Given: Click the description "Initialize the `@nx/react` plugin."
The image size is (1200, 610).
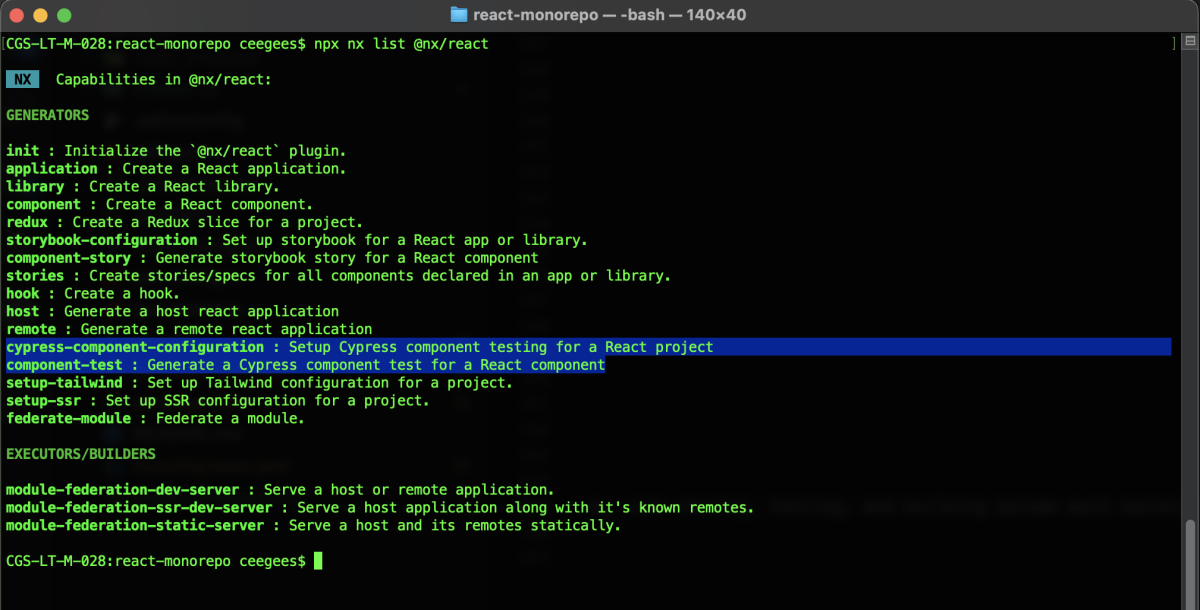Looking at the screenshot, I should pos(205,151).
